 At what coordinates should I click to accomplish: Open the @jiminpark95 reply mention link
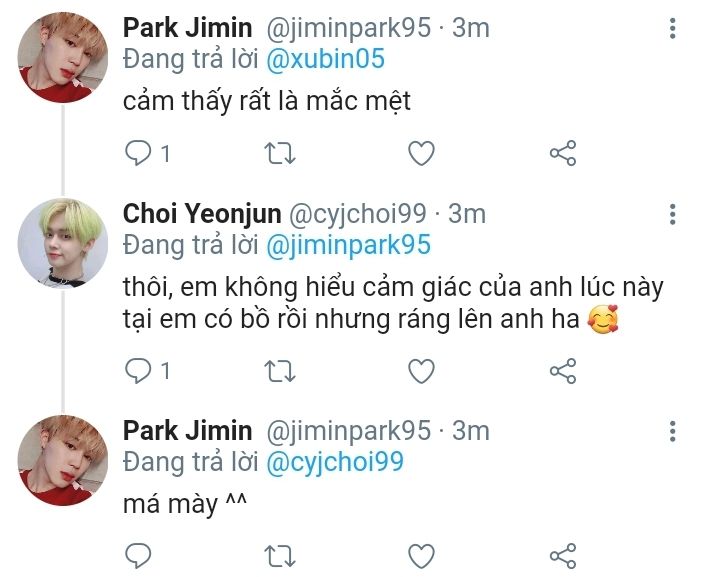pos(350,245)
